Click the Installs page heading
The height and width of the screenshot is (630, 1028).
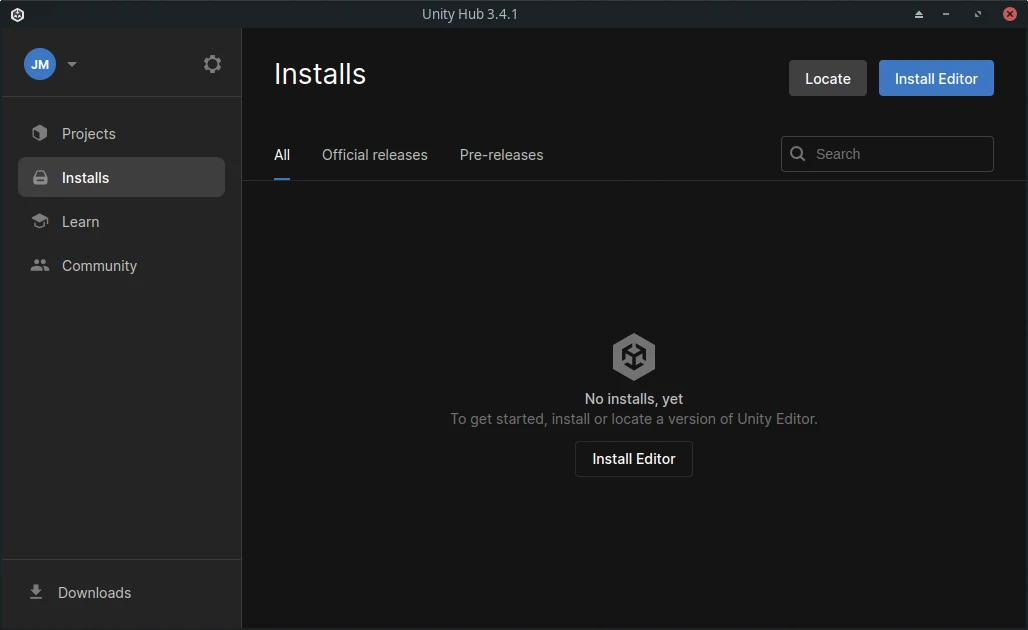(320, 74)
